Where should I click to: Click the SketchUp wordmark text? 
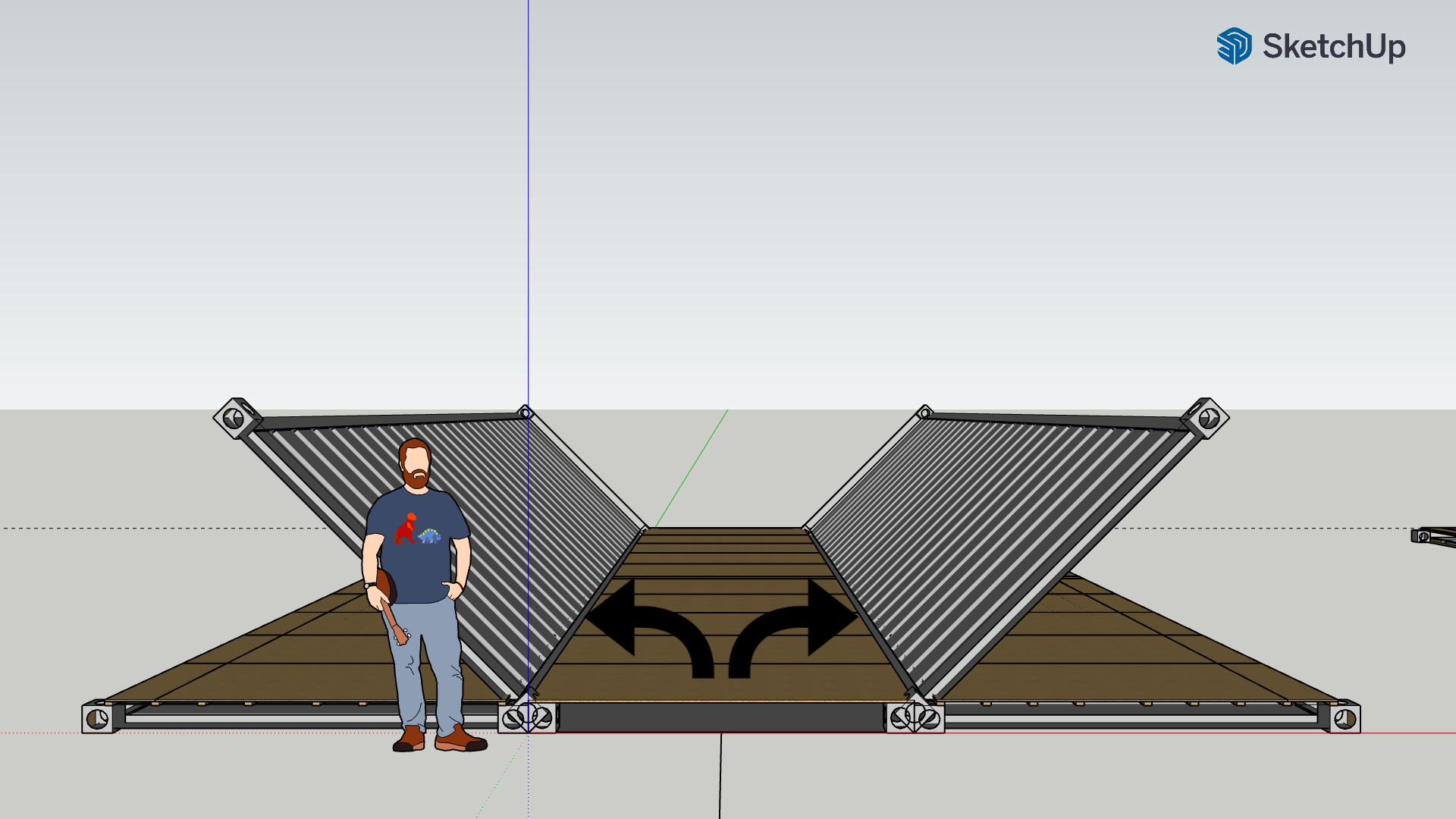[x=1333, y=47]
